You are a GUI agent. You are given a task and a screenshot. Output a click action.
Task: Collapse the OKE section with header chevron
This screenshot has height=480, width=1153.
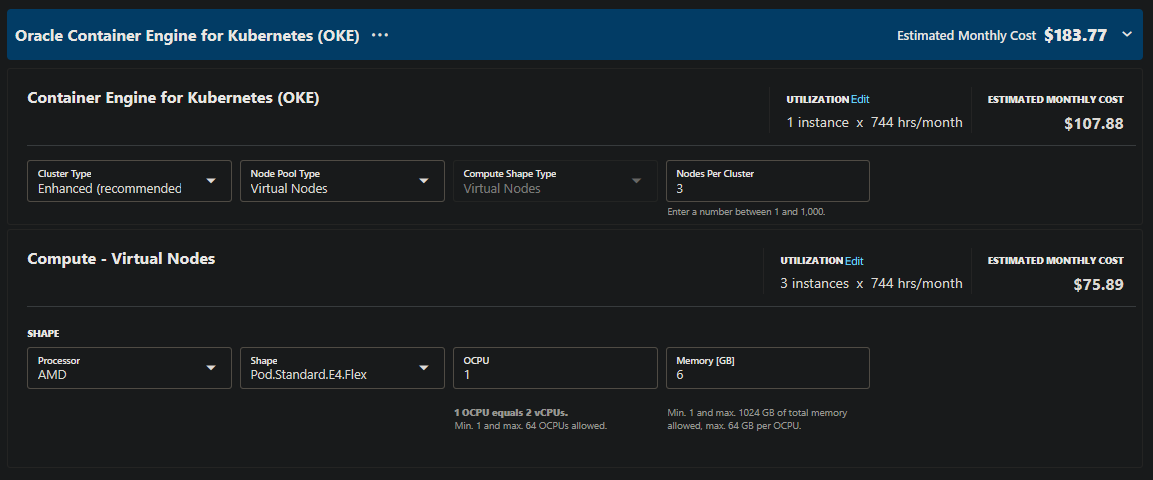pos(1127,35)
